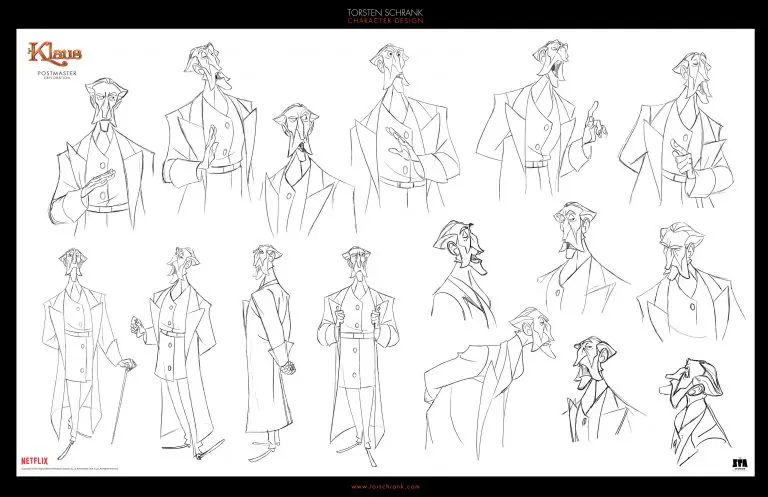768x497 pixels.
Task: Open the www.torschrank.com link
Action: 385,487
